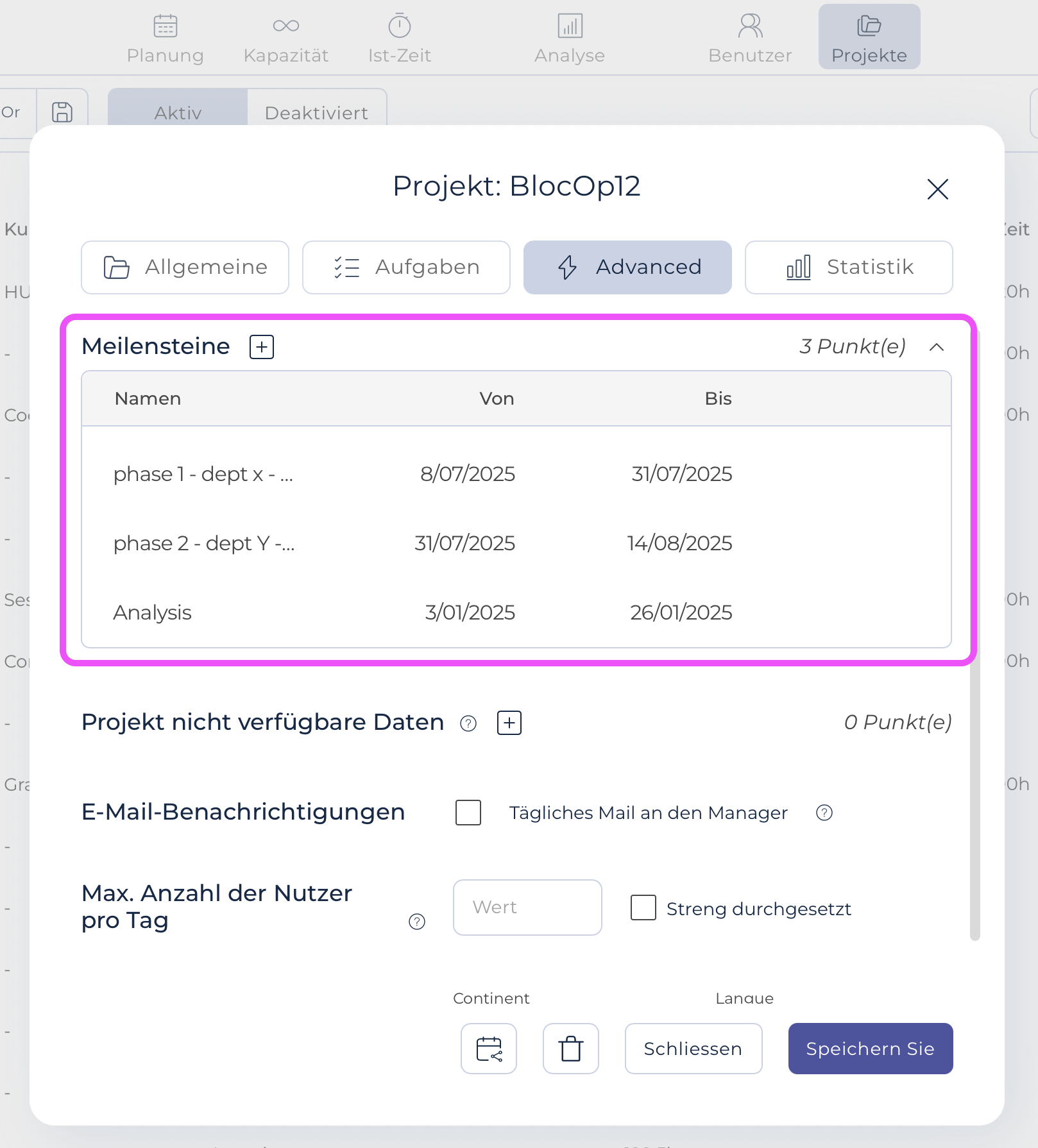Open help icon for unavailable project dates

click(468, 723)
